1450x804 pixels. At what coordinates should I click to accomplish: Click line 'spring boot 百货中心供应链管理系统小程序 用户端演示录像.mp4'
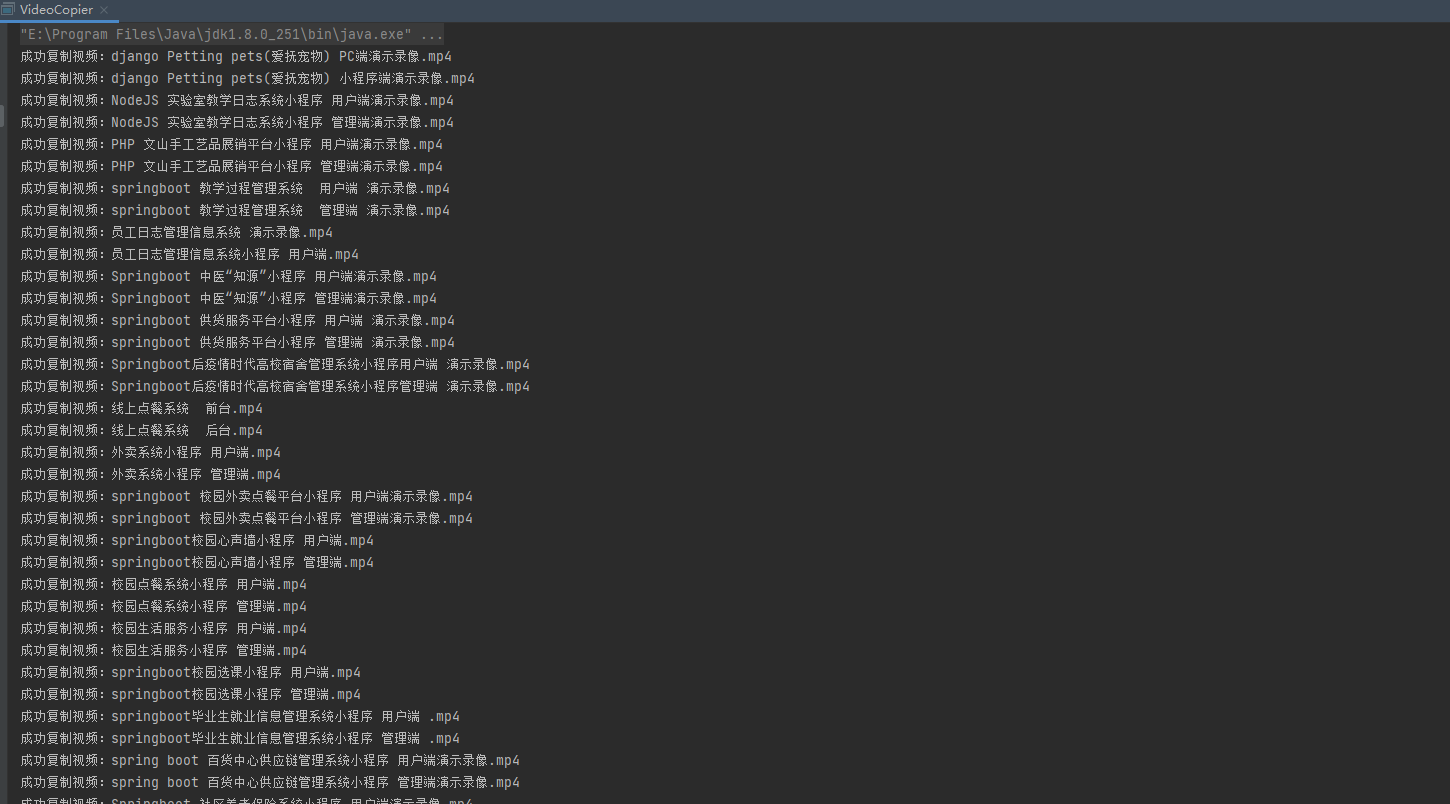pos(270,760)
